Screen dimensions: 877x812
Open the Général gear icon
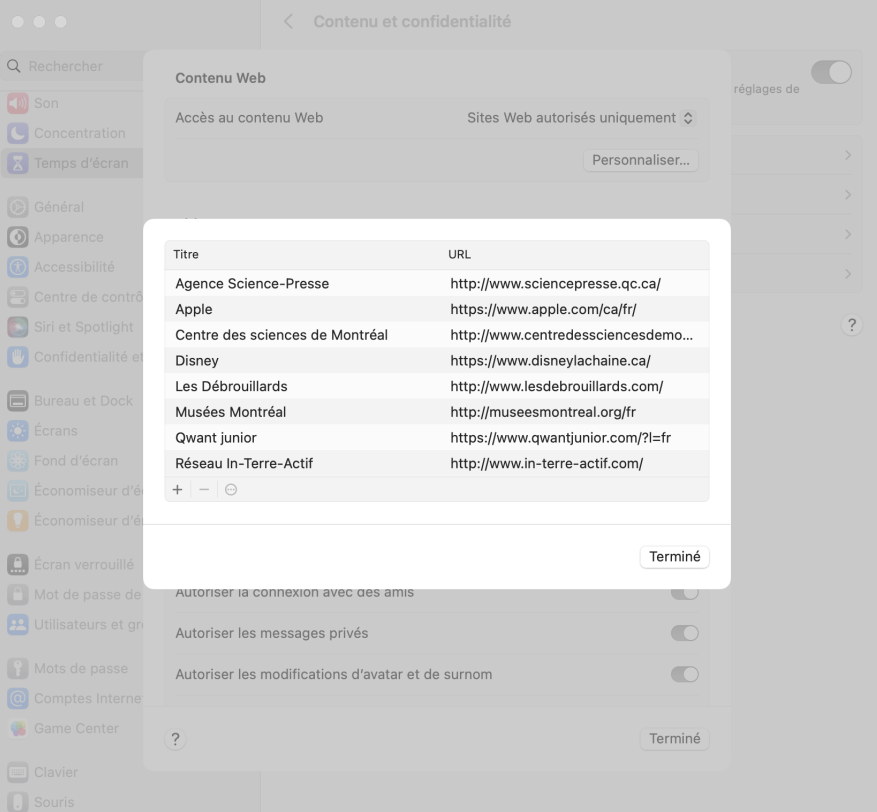[18, 207]
